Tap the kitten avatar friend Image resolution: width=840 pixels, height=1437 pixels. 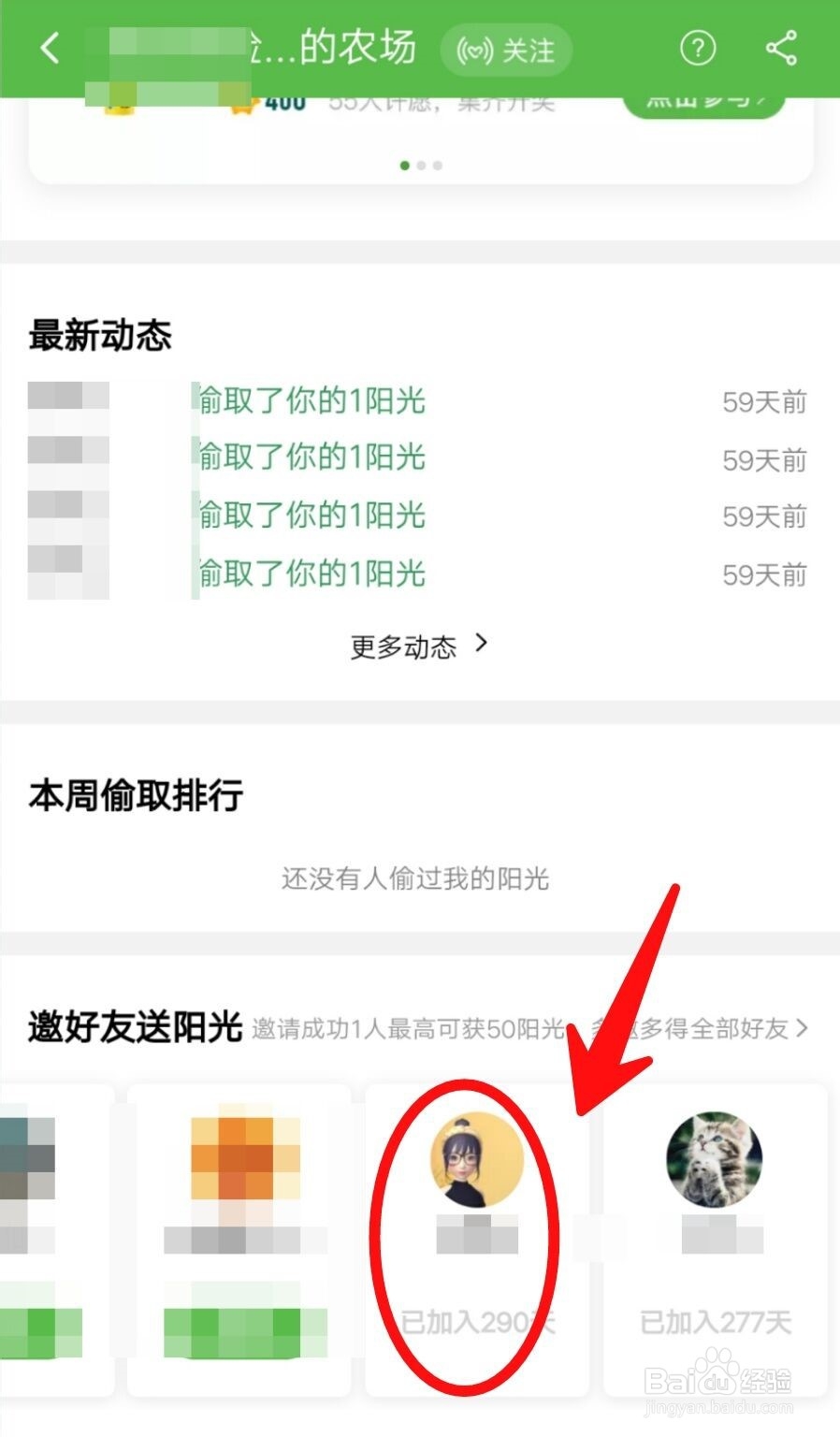[715, 1160]
